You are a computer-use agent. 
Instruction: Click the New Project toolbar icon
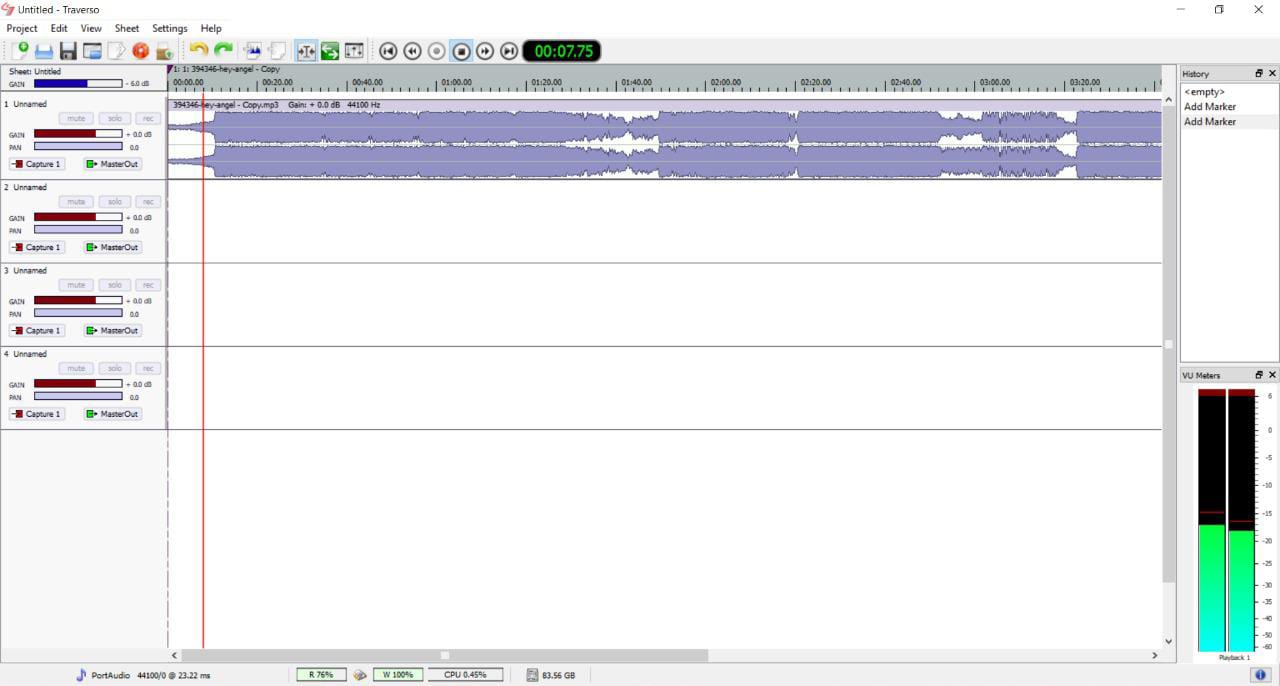[20, 51]
